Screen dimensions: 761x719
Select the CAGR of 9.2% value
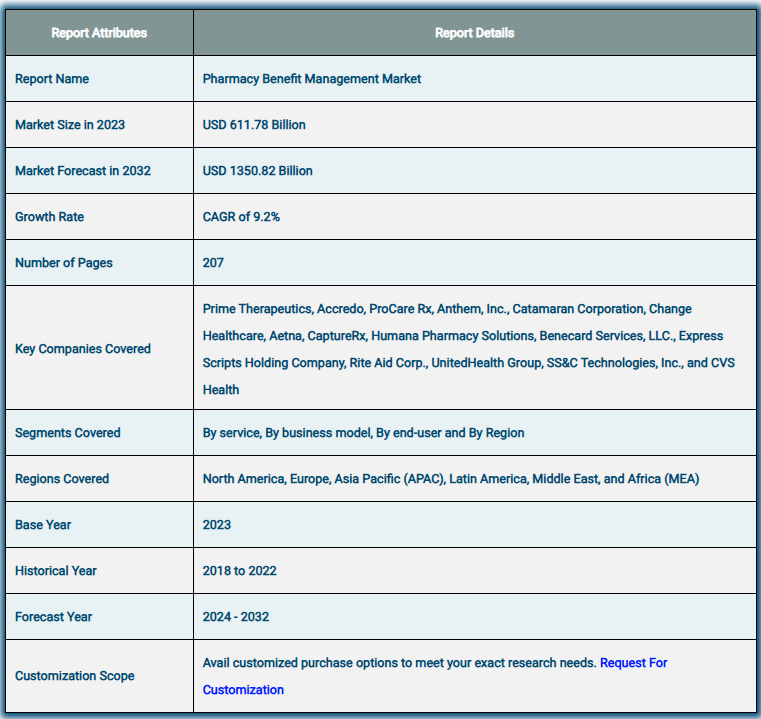point(241,217)
